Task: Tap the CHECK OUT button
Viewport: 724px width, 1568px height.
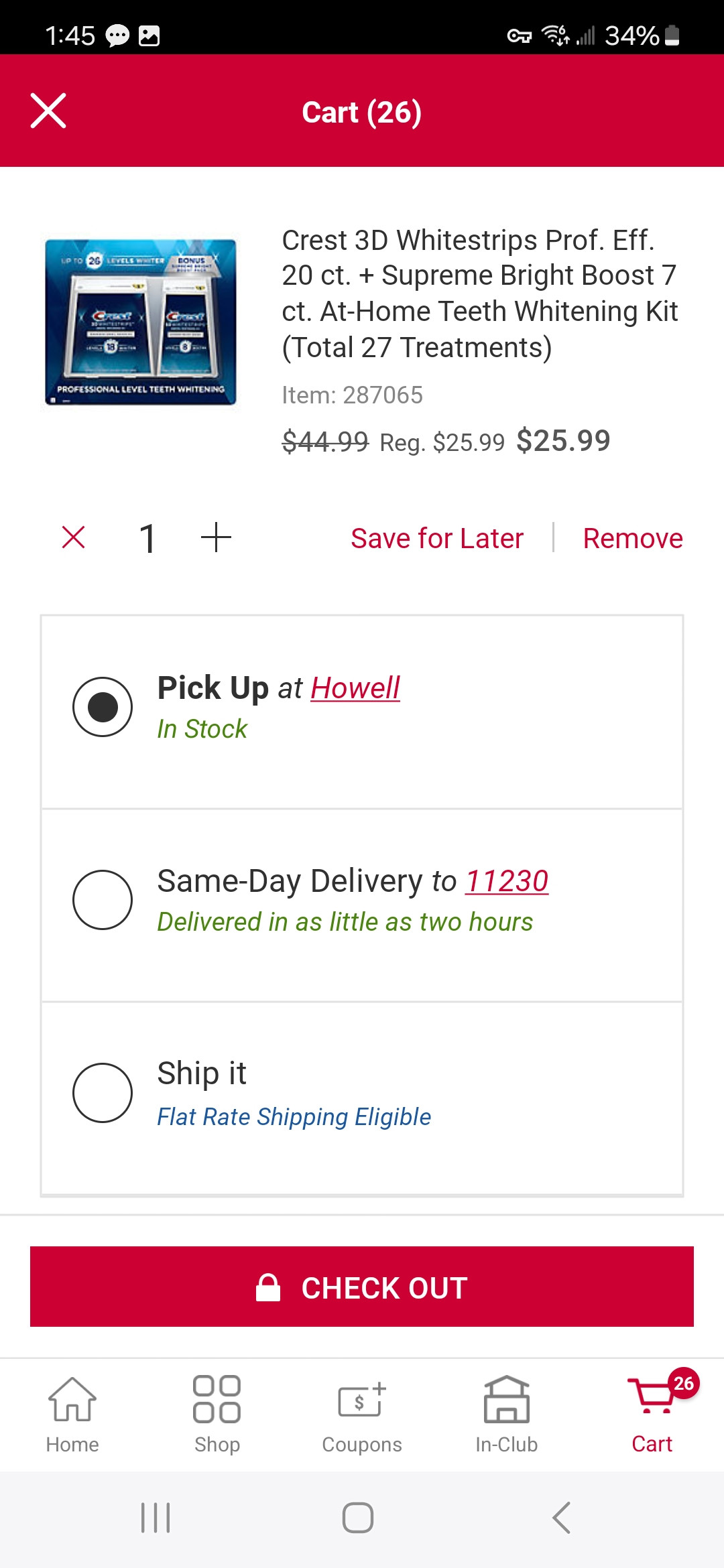Action: (362, 1287)
